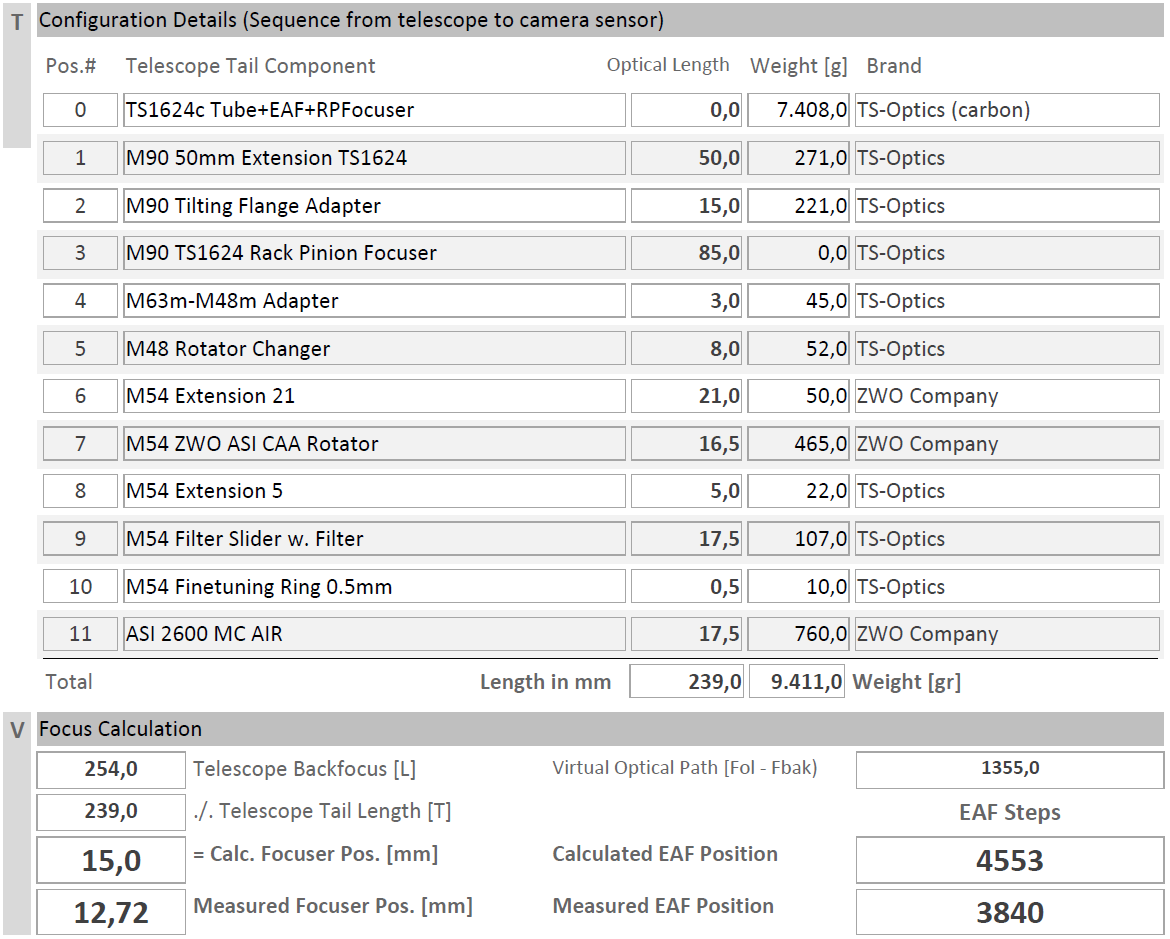This screenshot has width=1170, height=939.
Task: Click the Telescope Tail Component column header
Action: pos(251,66)
